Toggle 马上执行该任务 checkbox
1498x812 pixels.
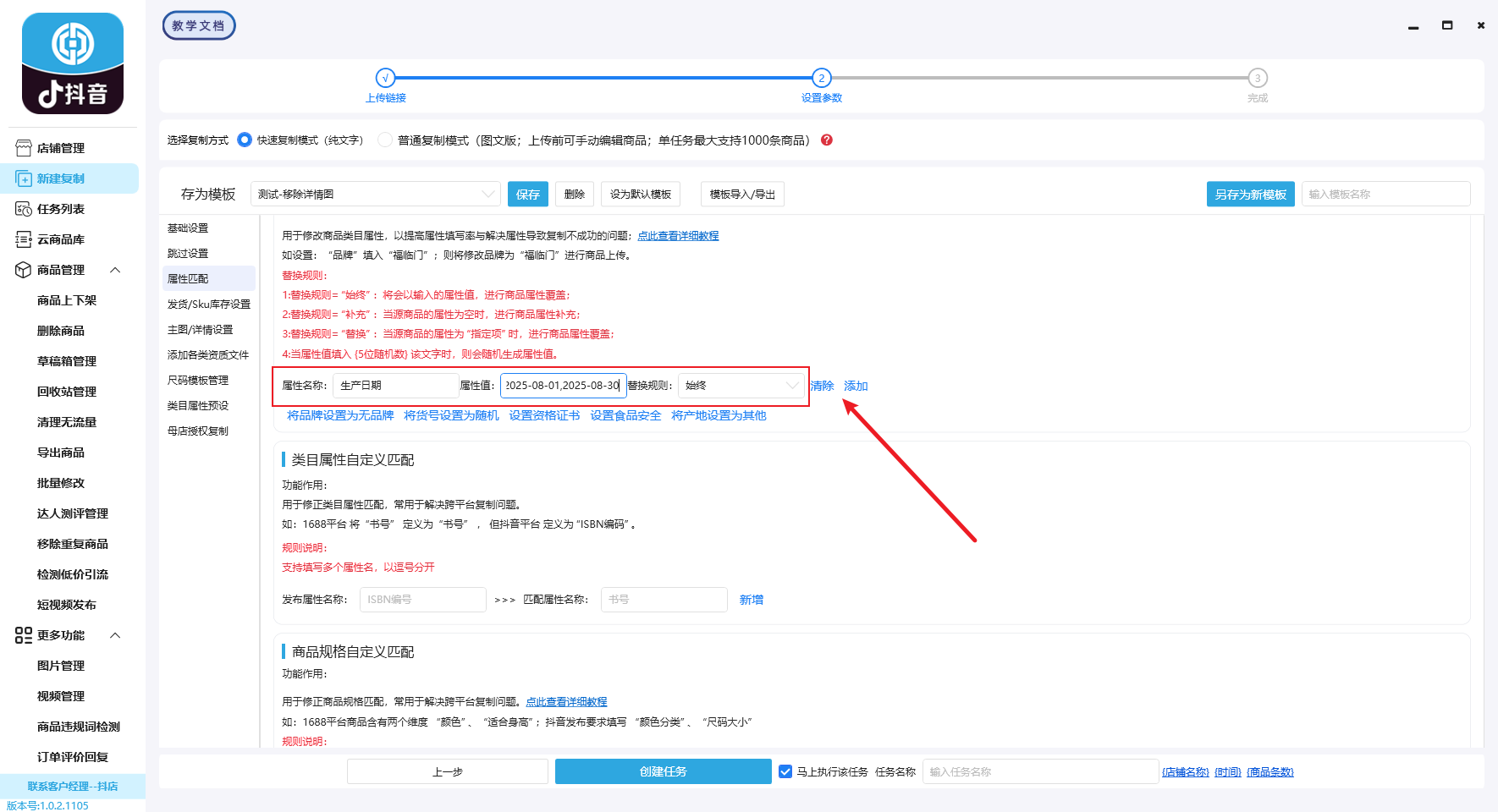click(785, 771)
